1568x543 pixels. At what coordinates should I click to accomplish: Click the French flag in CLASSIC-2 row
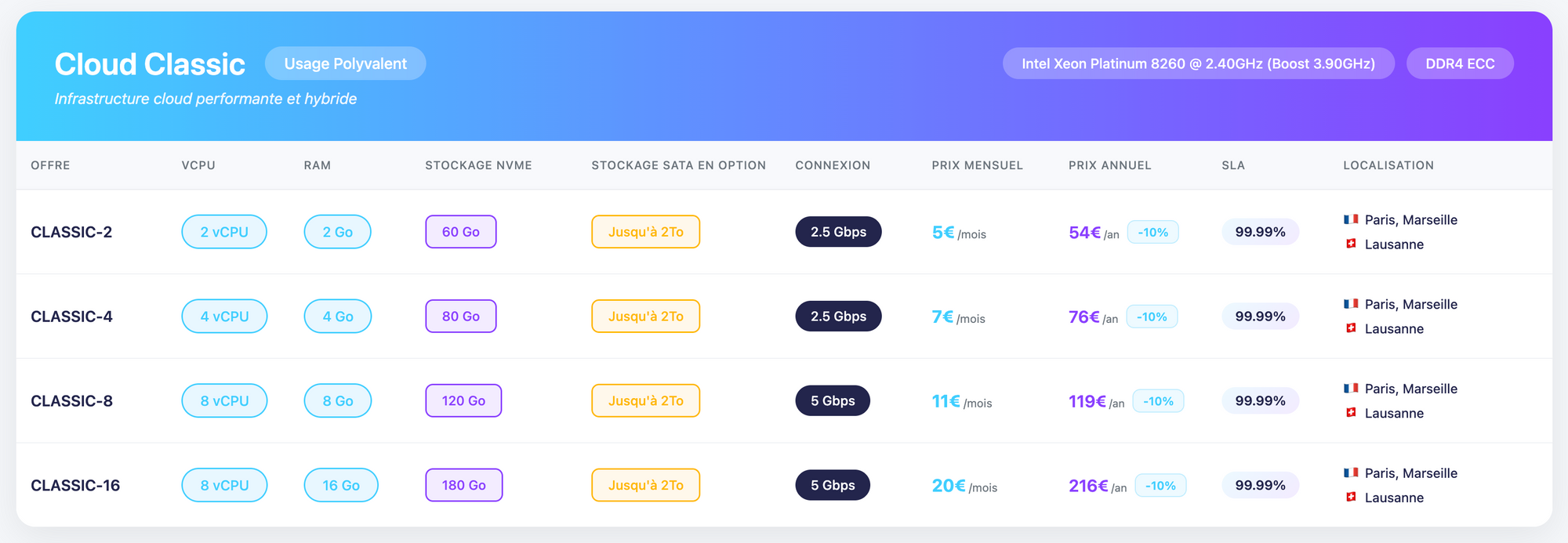(x=1351, y=219)
